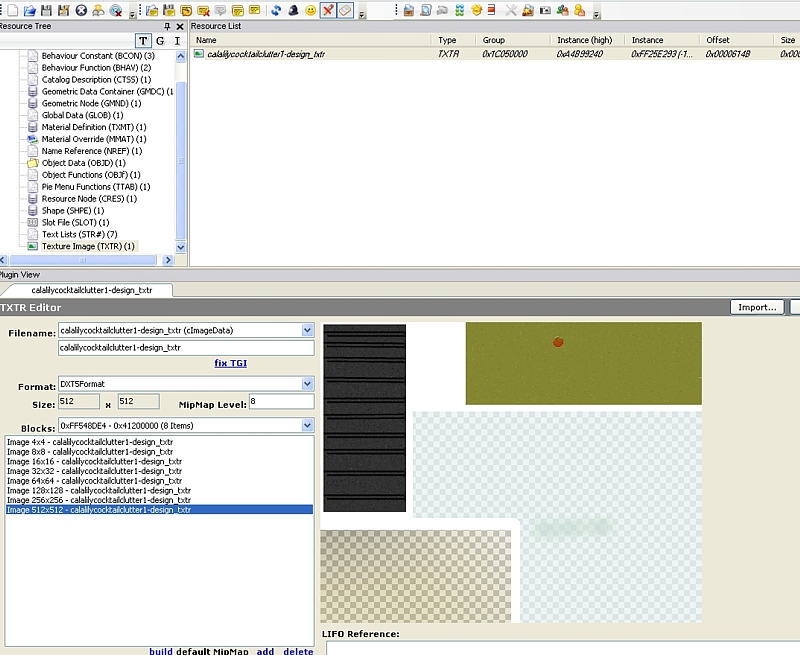Click the Material Override tree icon
This screenshot has width=800, height=655.
(x=32, y=139)
